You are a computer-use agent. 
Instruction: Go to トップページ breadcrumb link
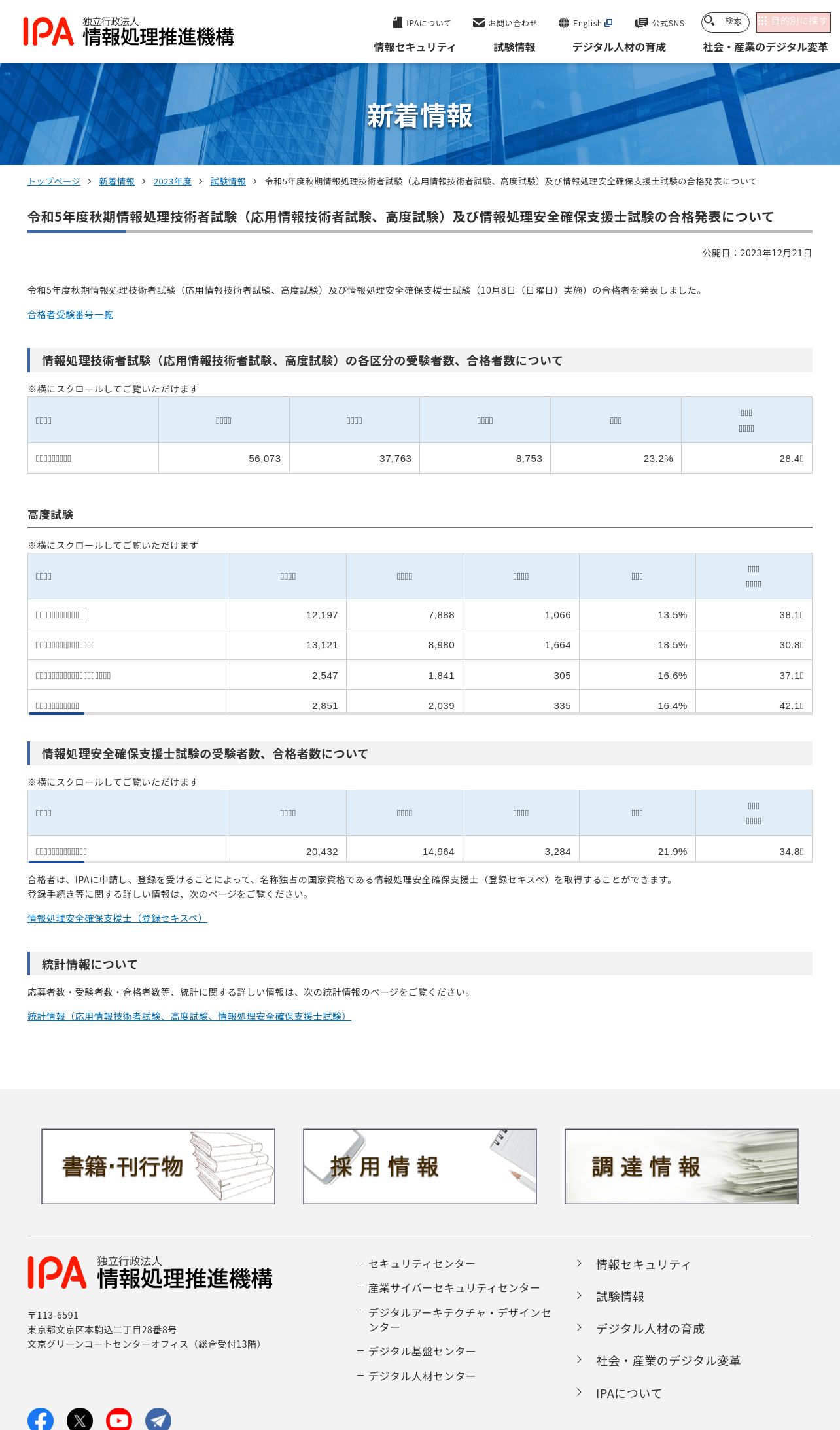coord(54,181)
